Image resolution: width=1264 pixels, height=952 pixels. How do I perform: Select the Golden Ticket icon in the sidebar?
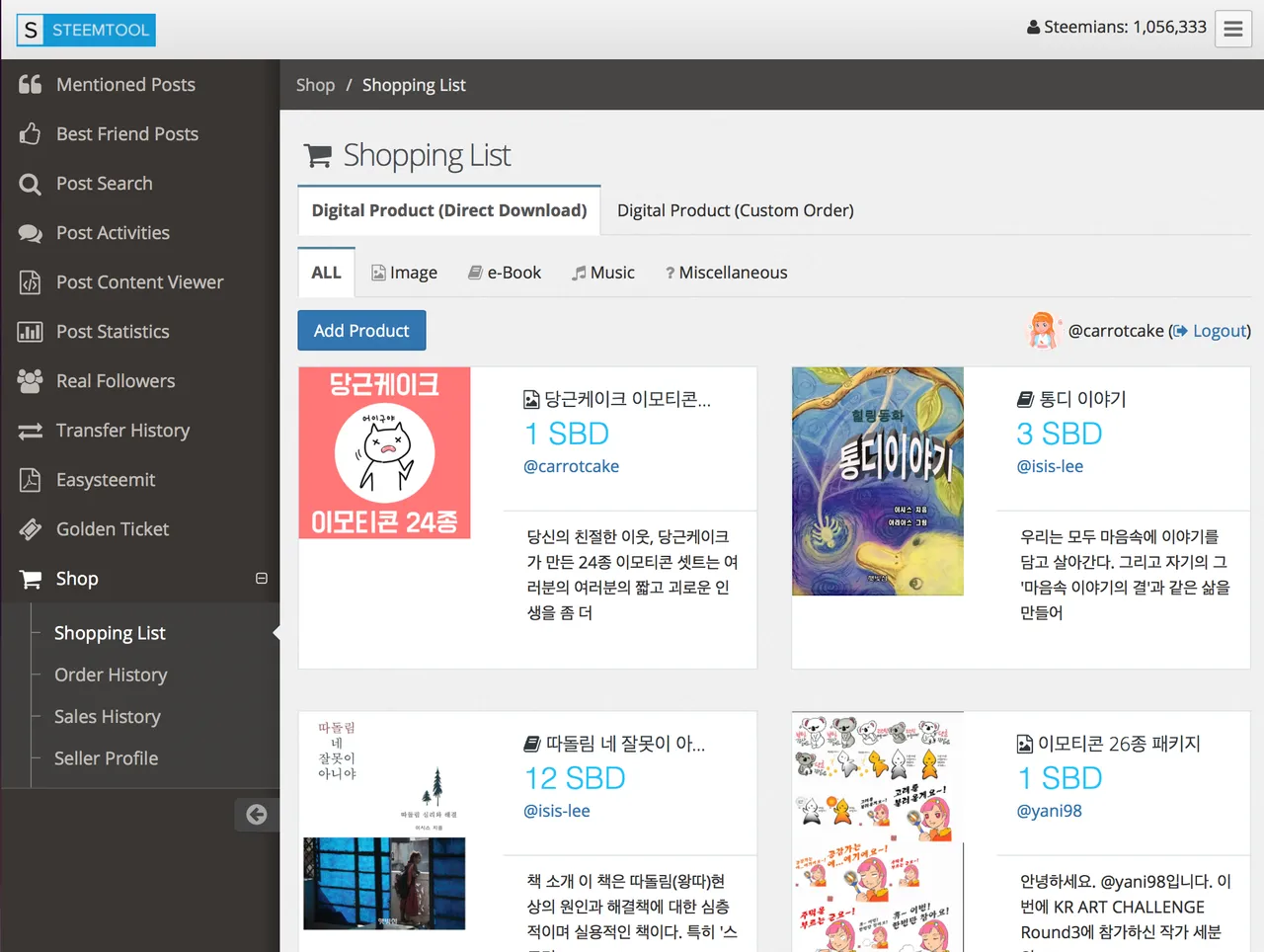[30, 528]
